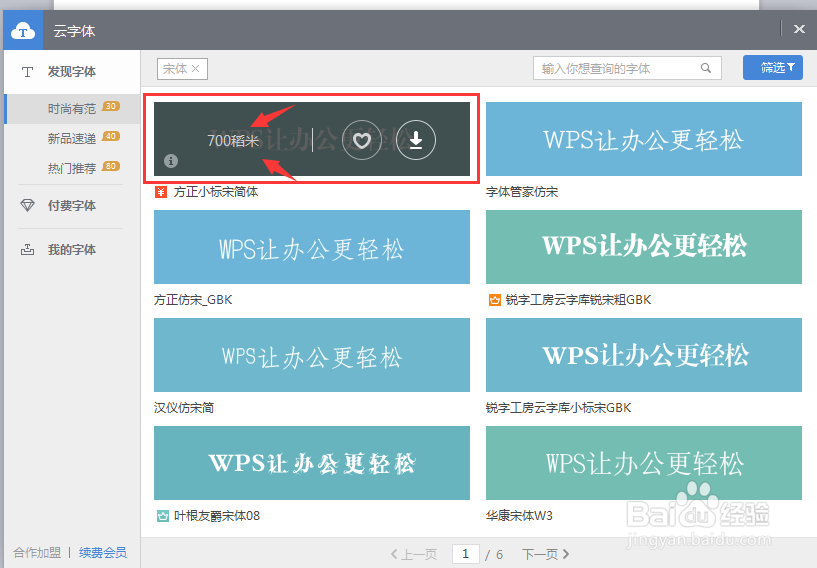Open the 合作加盟 link
This screenshot has width=817, height=568.
click(x=37, y=552)
